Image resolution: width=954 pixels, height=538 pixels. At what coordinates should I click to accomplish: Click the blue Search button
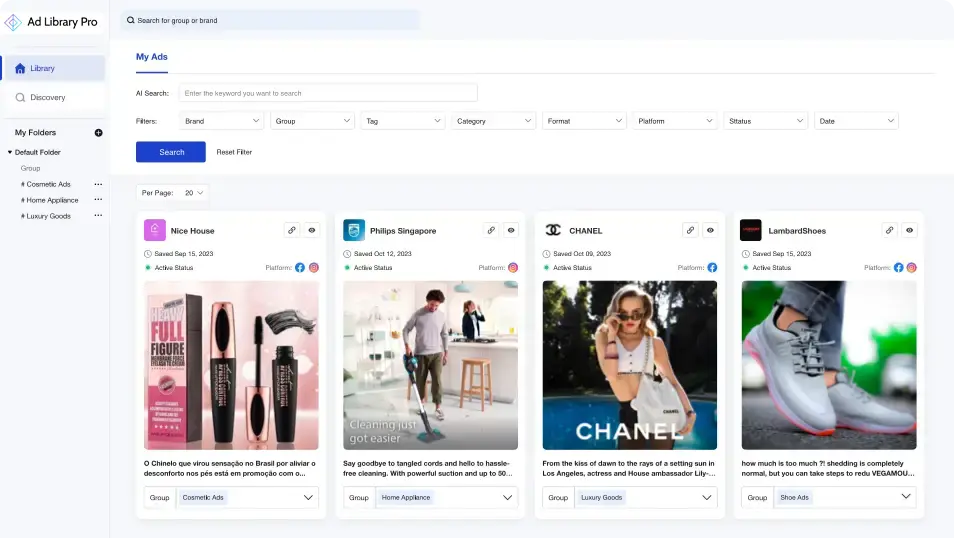coord(171,152)
